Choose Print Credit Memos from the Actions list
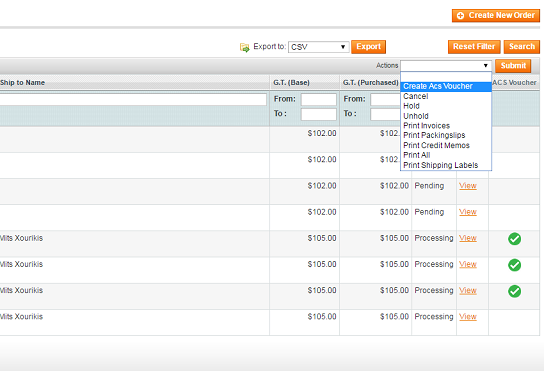This screenshot has width=544, height=371. coord(446,145)
